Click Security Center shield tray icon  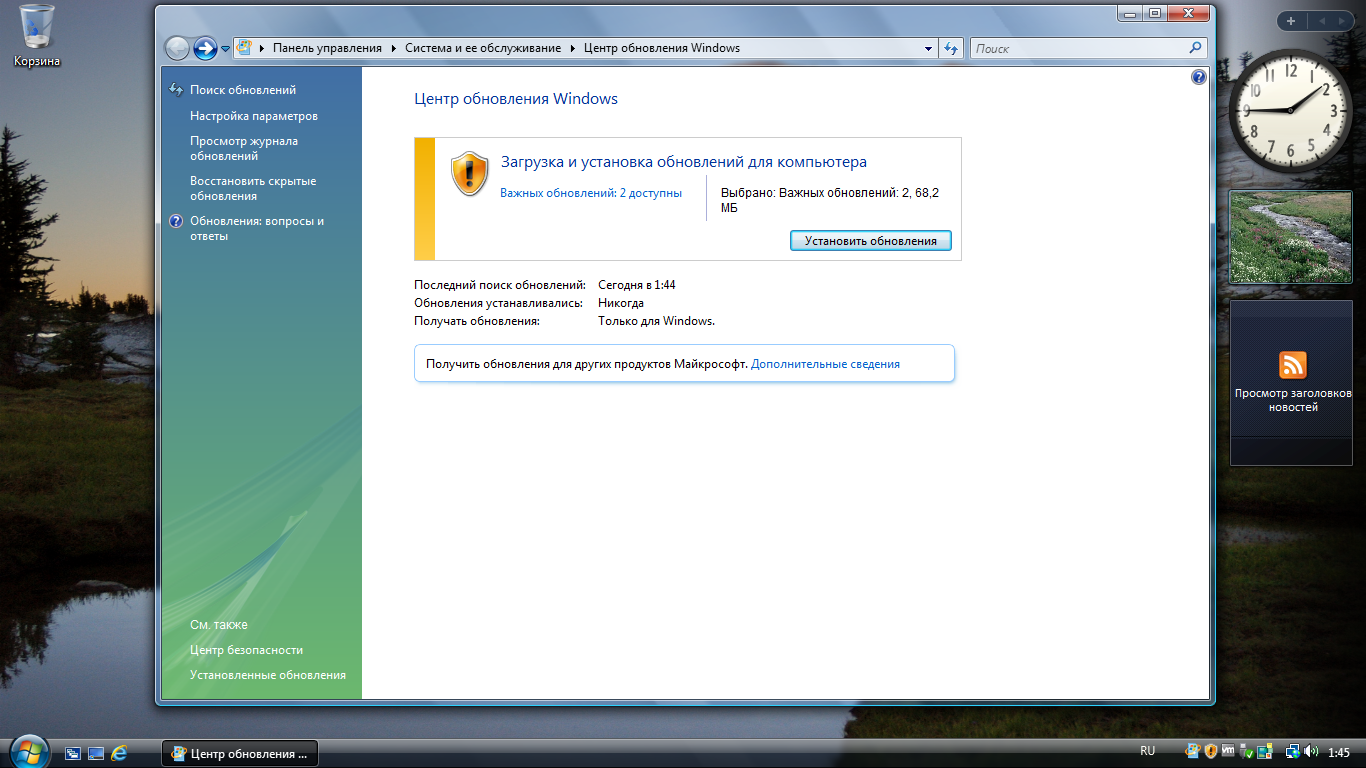pyautogui.click(x=1211, y=751)
